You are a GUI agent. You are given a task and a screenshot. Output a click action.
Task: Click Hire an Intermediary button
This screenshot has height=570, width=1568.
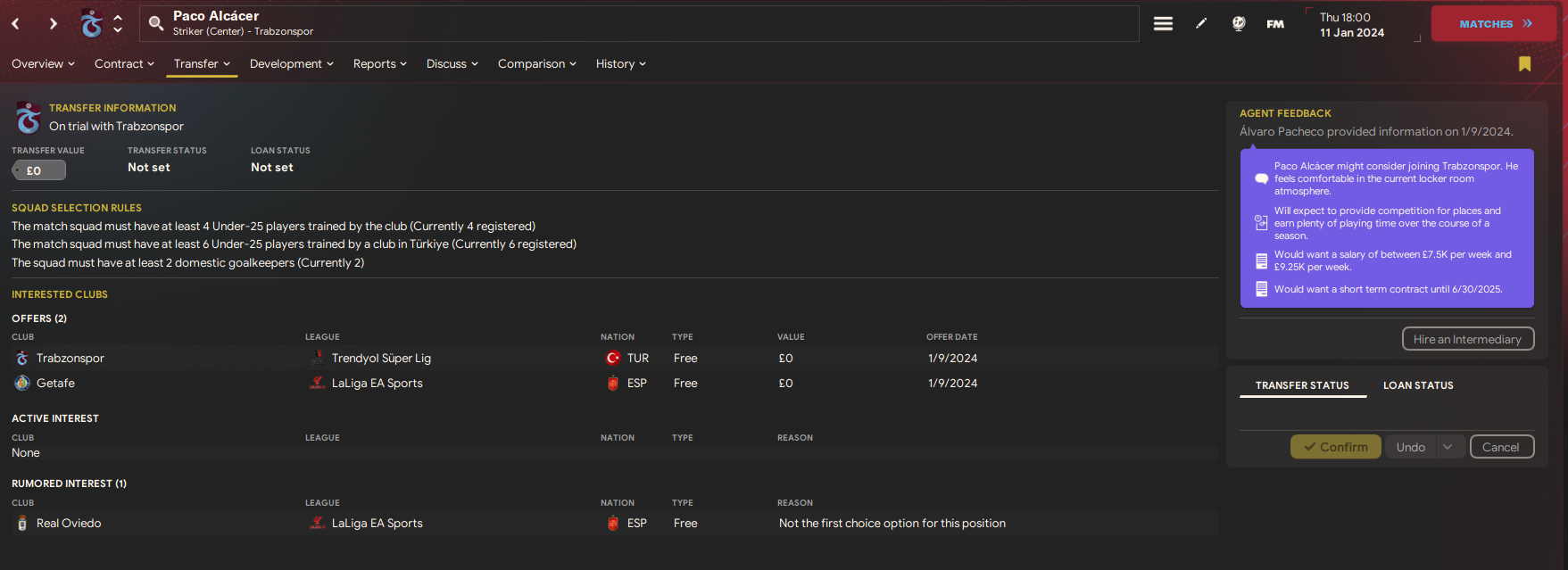pos(1467,339)
